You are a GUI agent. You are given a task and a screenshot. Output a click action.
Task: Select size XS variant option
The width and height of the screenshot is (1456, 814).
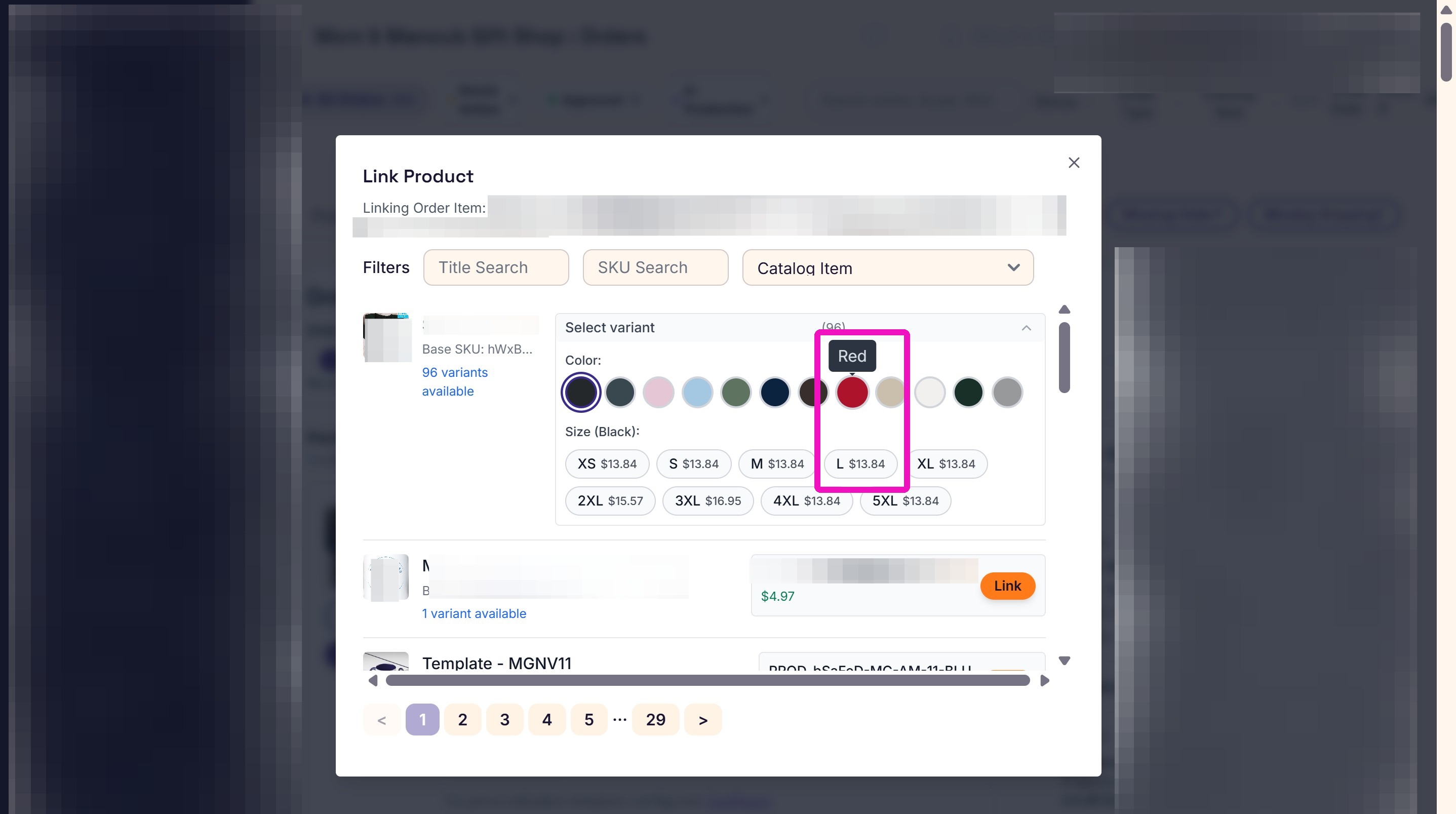click(x=607, y=464)
